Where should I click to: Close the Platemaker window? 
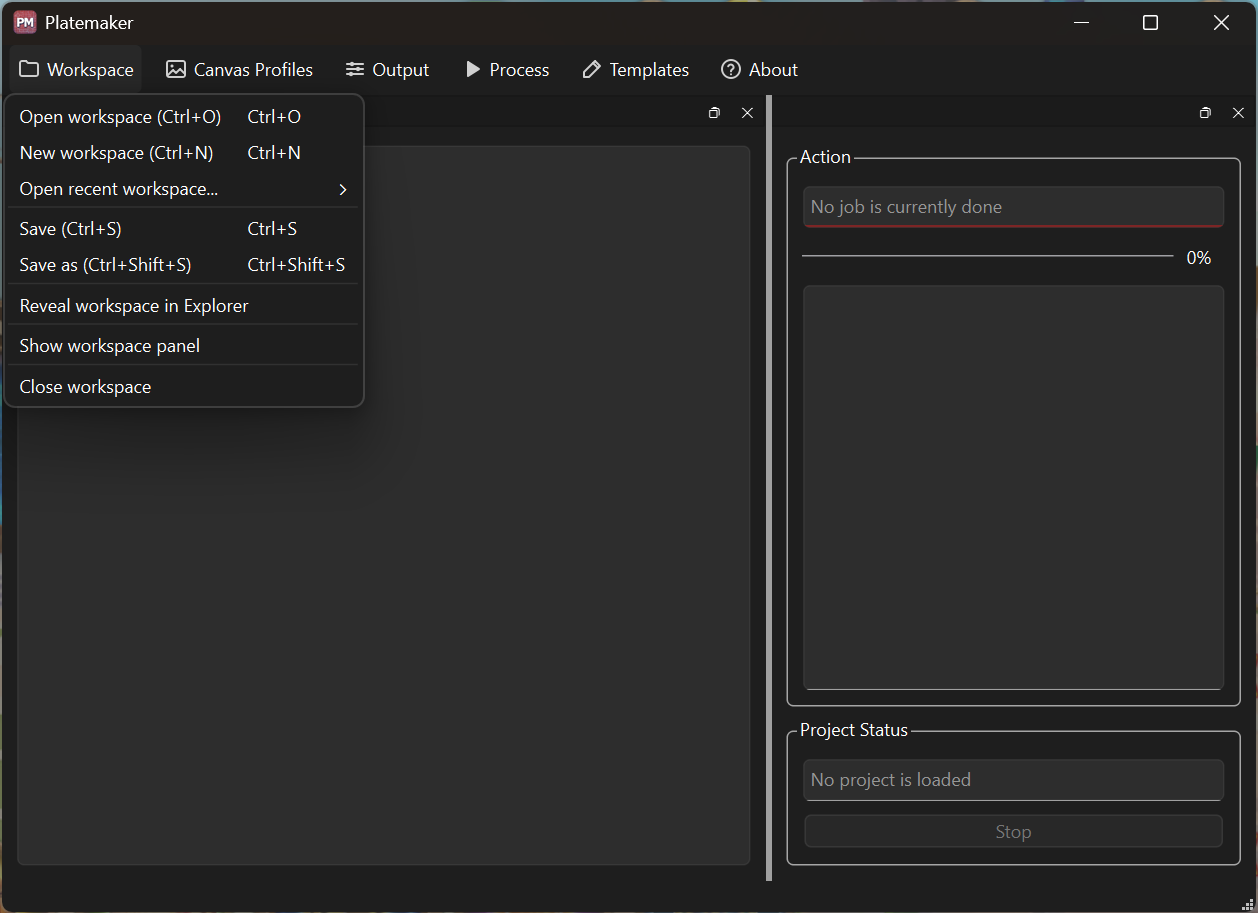click(x=1221, y=22)
